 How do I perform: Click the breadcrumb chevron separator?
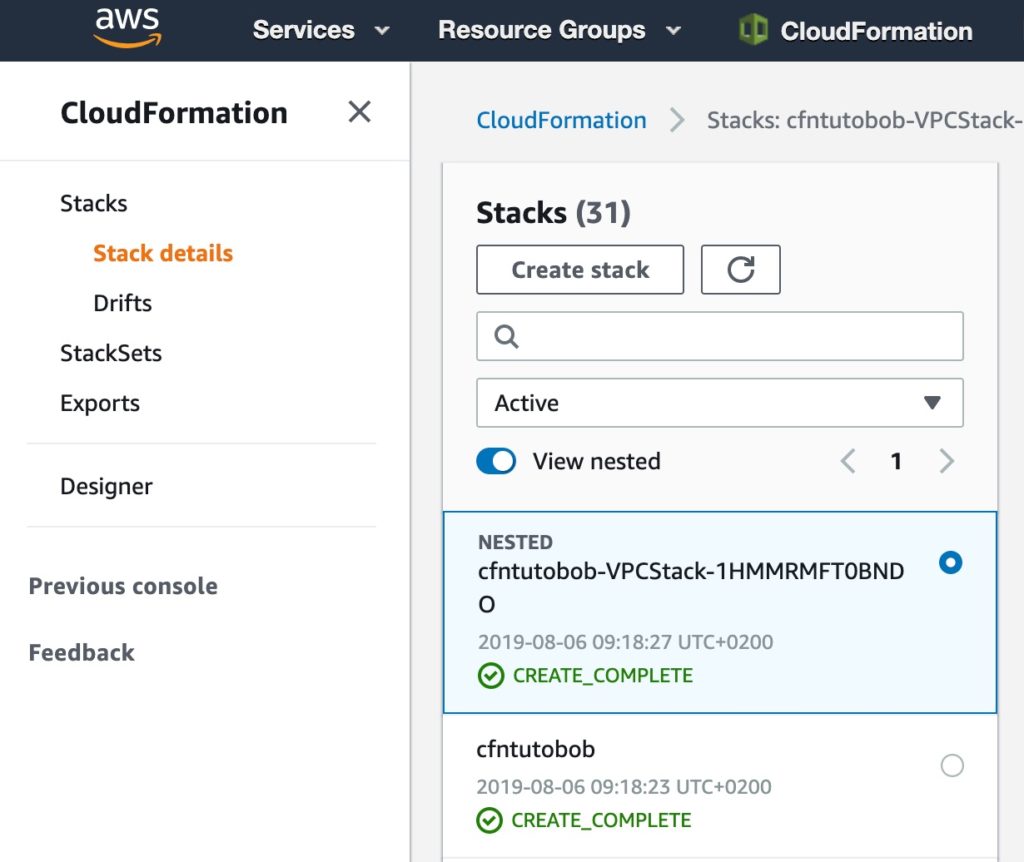677,120
